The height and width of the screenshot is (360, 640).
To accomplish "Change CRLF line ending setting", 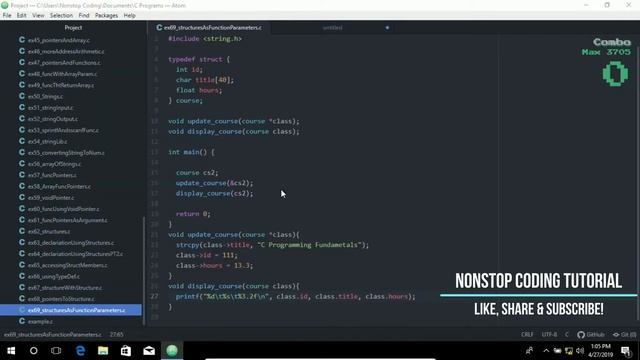I will pos(527,334).
